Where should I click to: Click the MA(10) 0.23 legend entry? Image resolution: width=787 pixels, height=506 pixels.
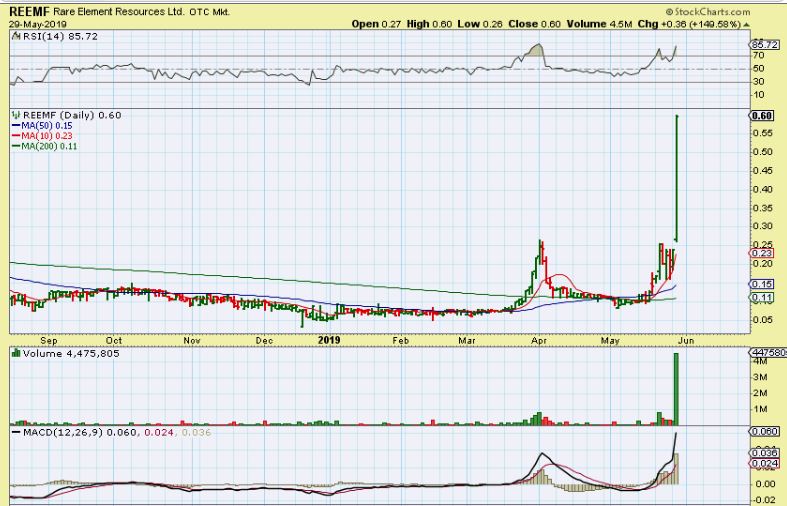point(47,136)
